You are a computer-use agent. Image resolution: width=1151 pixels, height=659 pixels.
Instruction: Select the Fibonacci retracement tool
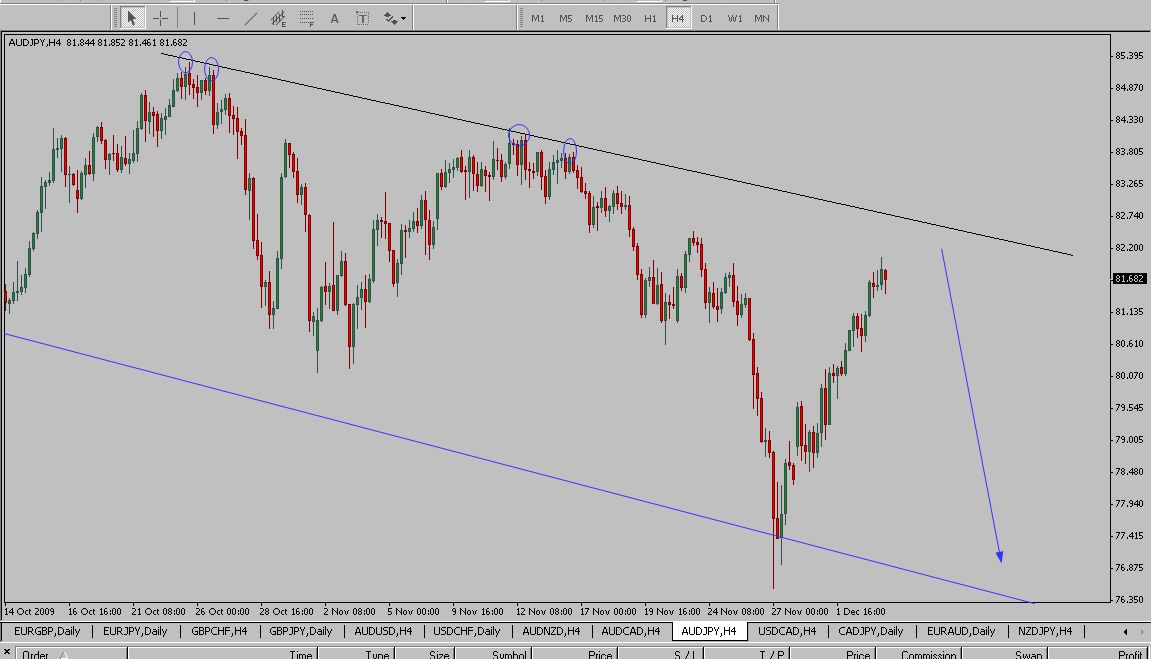click(307, 18)
